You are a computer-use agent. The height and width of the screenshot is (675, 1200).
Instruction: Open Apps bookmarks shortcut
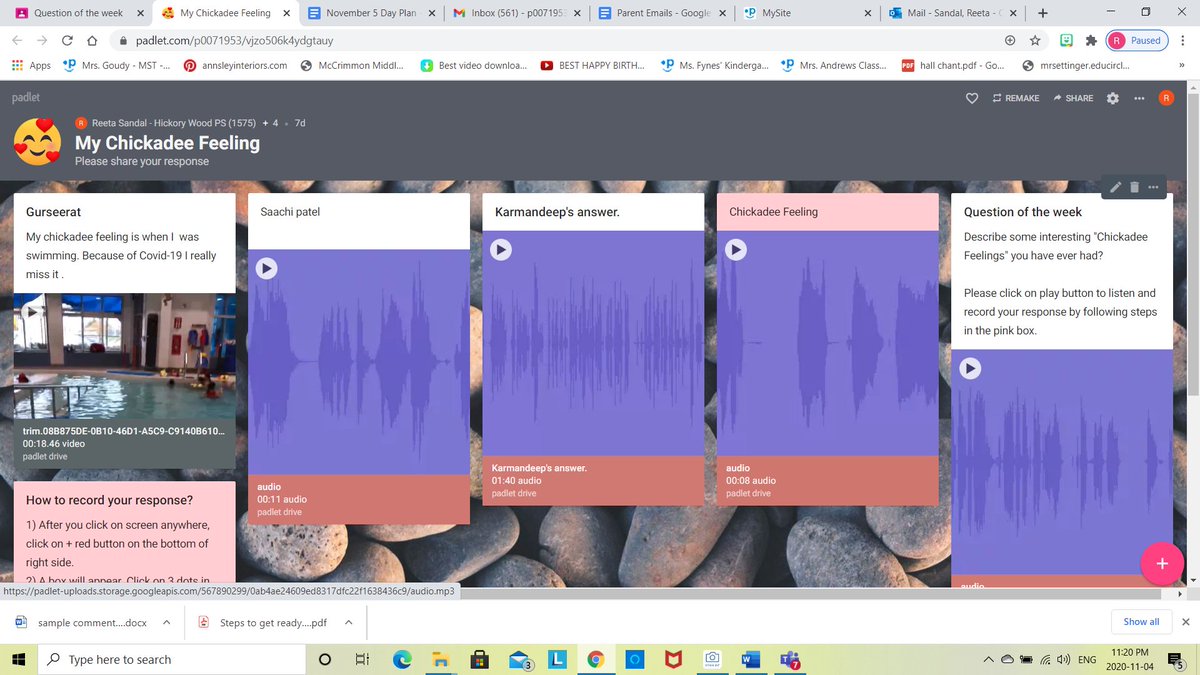31,65
